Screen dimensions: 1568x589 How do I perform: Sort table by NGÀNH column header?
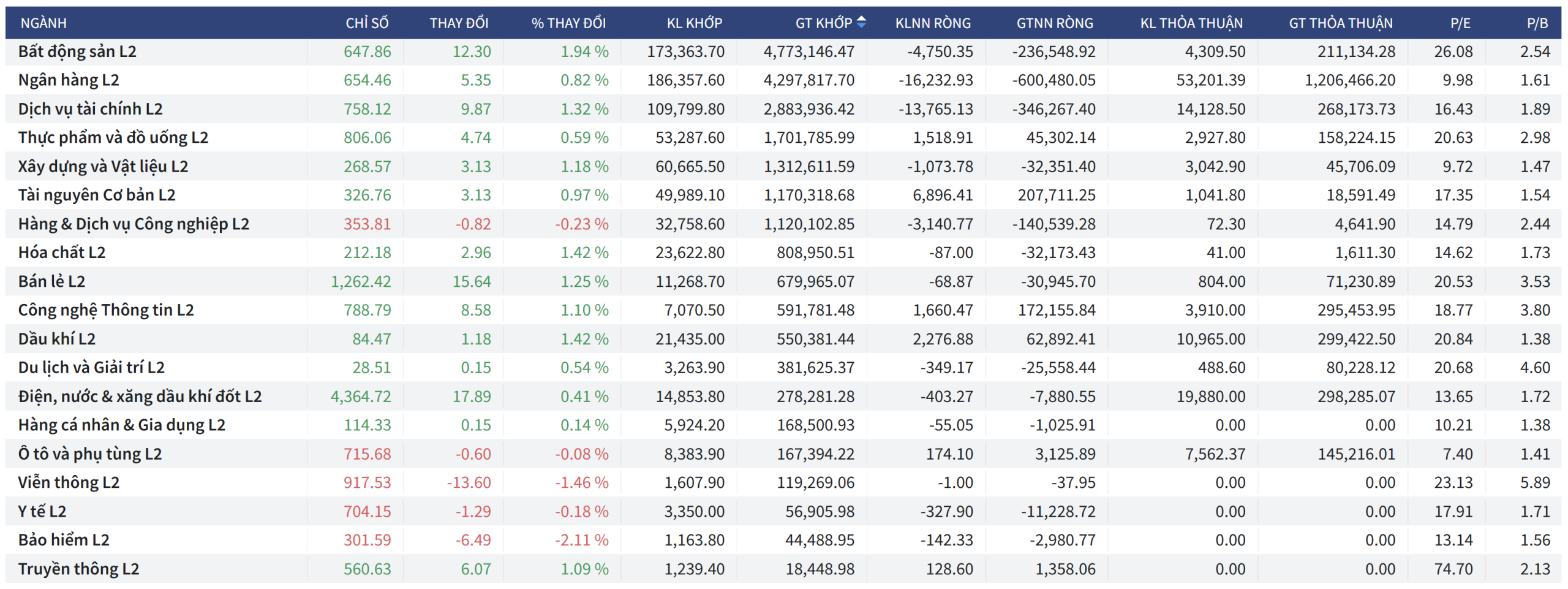pos(43,23)
